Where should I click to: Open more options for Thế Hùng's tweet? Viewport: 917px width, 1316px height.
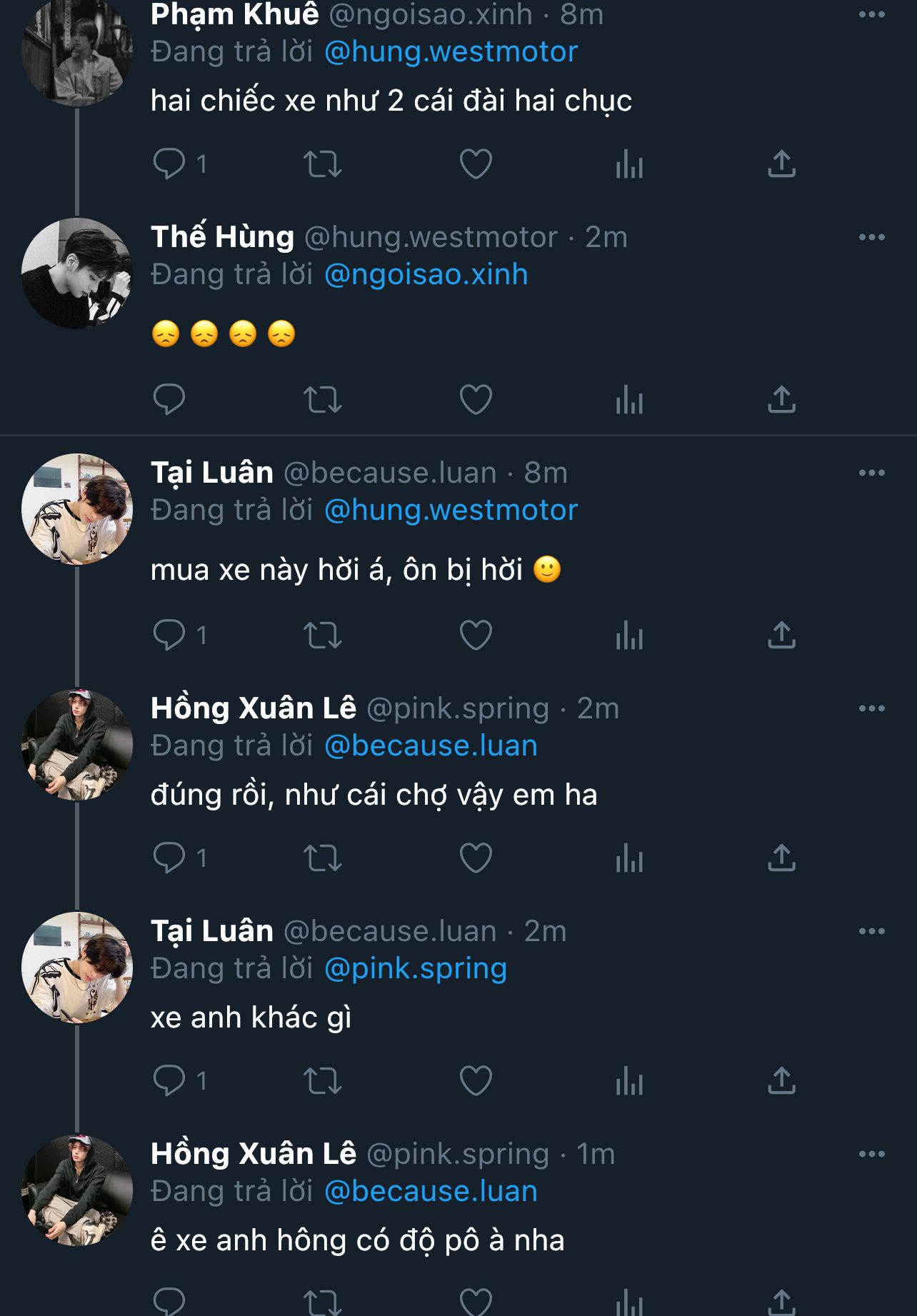(871, 237)
